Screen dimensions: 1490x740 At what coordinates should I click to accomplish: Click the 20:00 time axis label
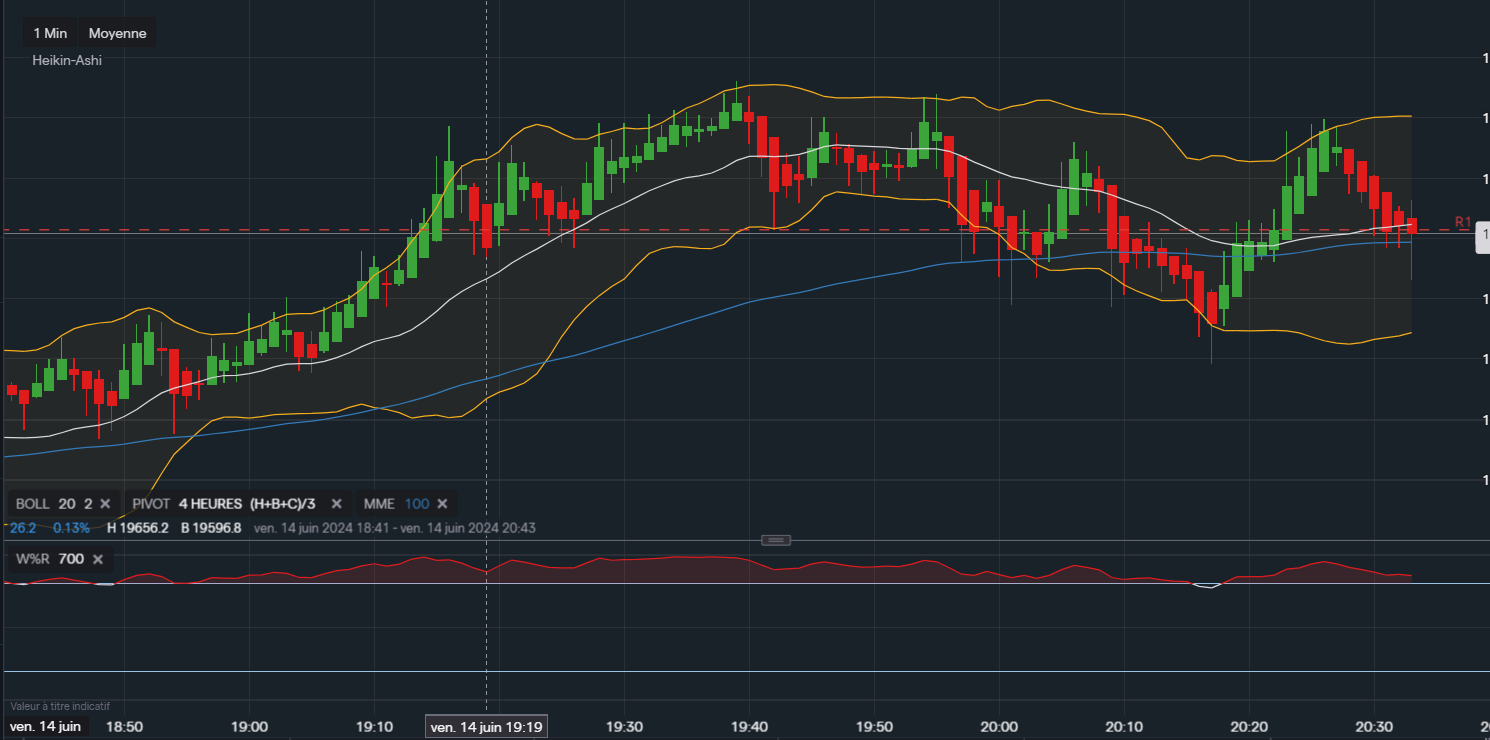[x=999, y=727]
